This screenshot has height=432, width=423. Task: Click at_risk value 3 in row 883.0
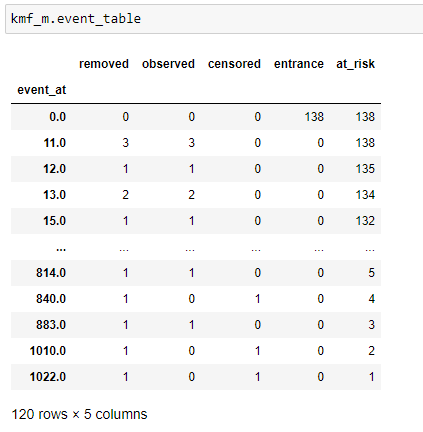pyautogui.click(x=371, y=325)
